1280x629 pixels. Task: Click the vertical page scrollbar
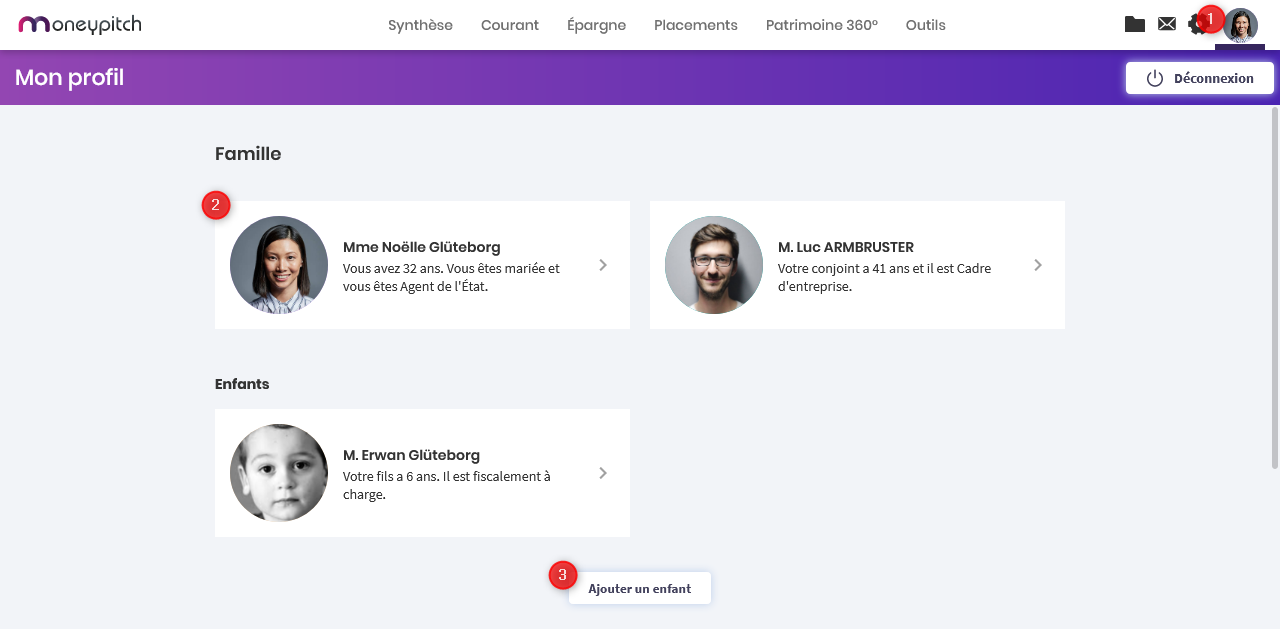tap(1274, 288)
